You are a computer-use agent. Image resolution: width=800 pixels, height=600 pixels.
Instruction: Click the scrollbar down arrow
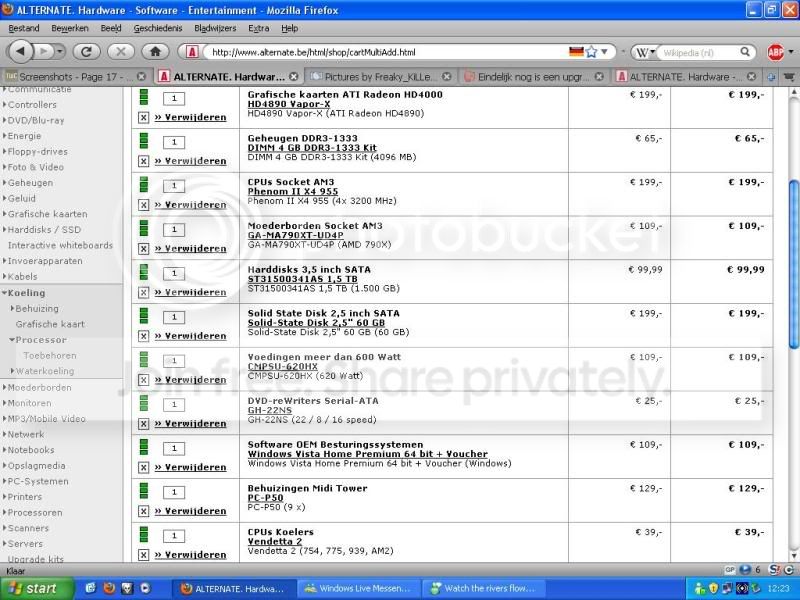pyautogui.click(x=793, y=556)
